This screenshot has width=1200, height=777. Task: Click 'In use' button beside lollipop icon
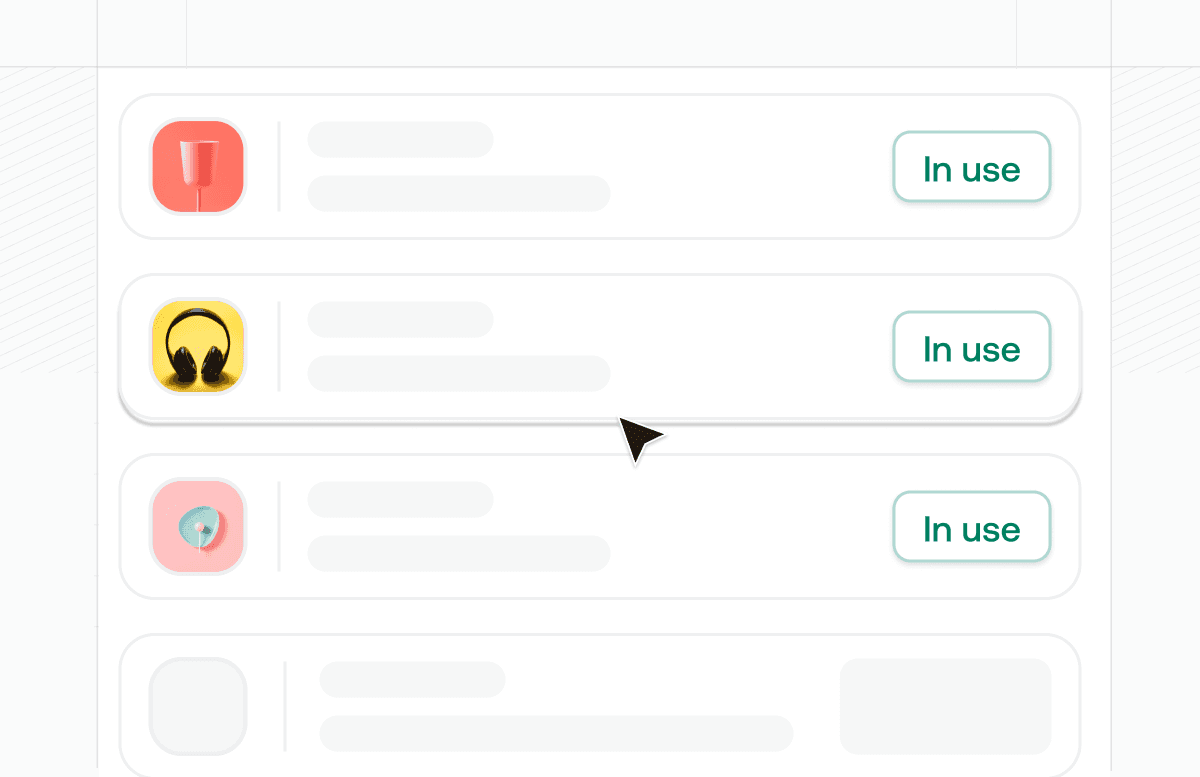tap(972, 527)
